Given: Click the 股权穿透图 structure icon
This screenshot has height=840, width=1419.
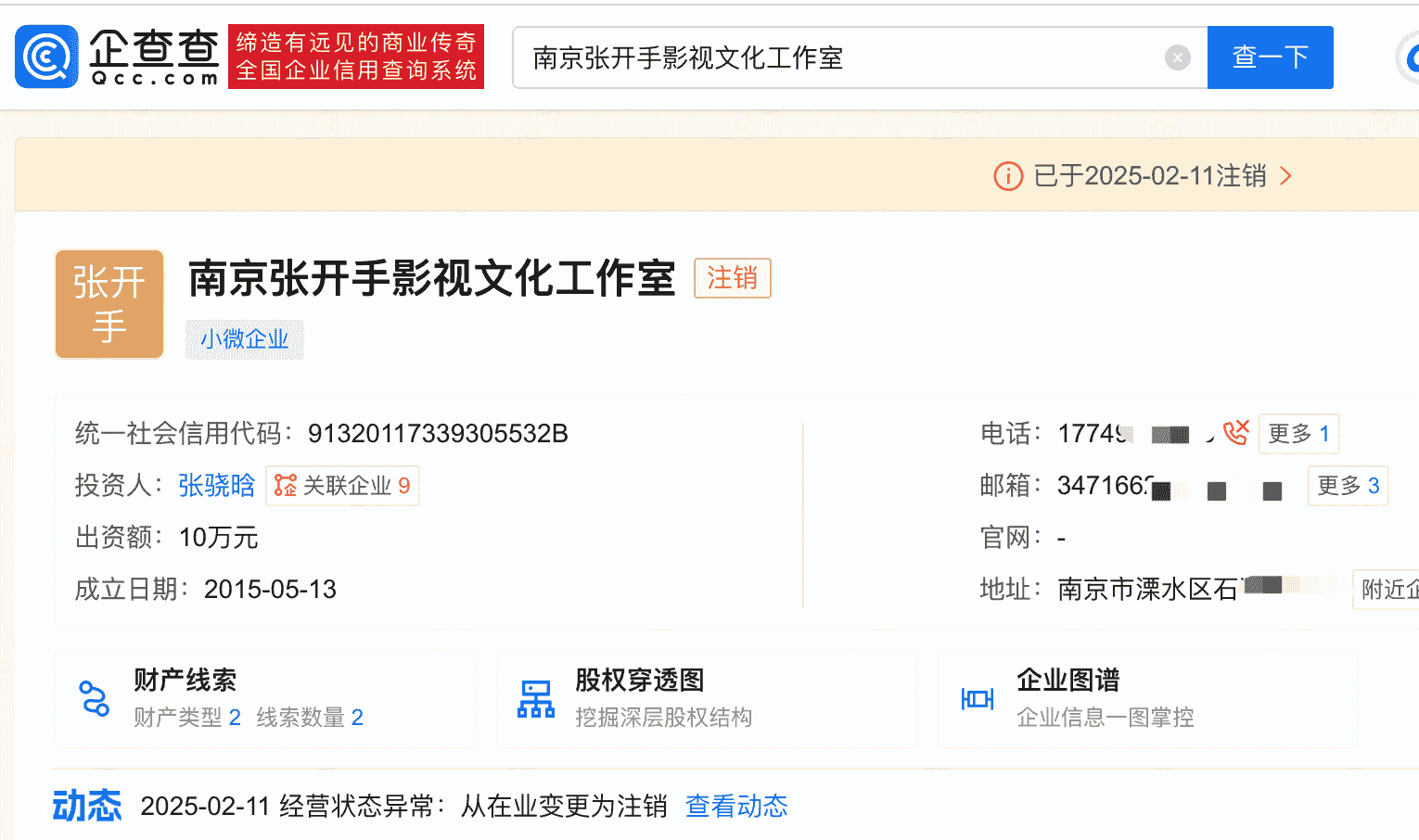Looking at the screenshot, I should [x=535, y=696].
